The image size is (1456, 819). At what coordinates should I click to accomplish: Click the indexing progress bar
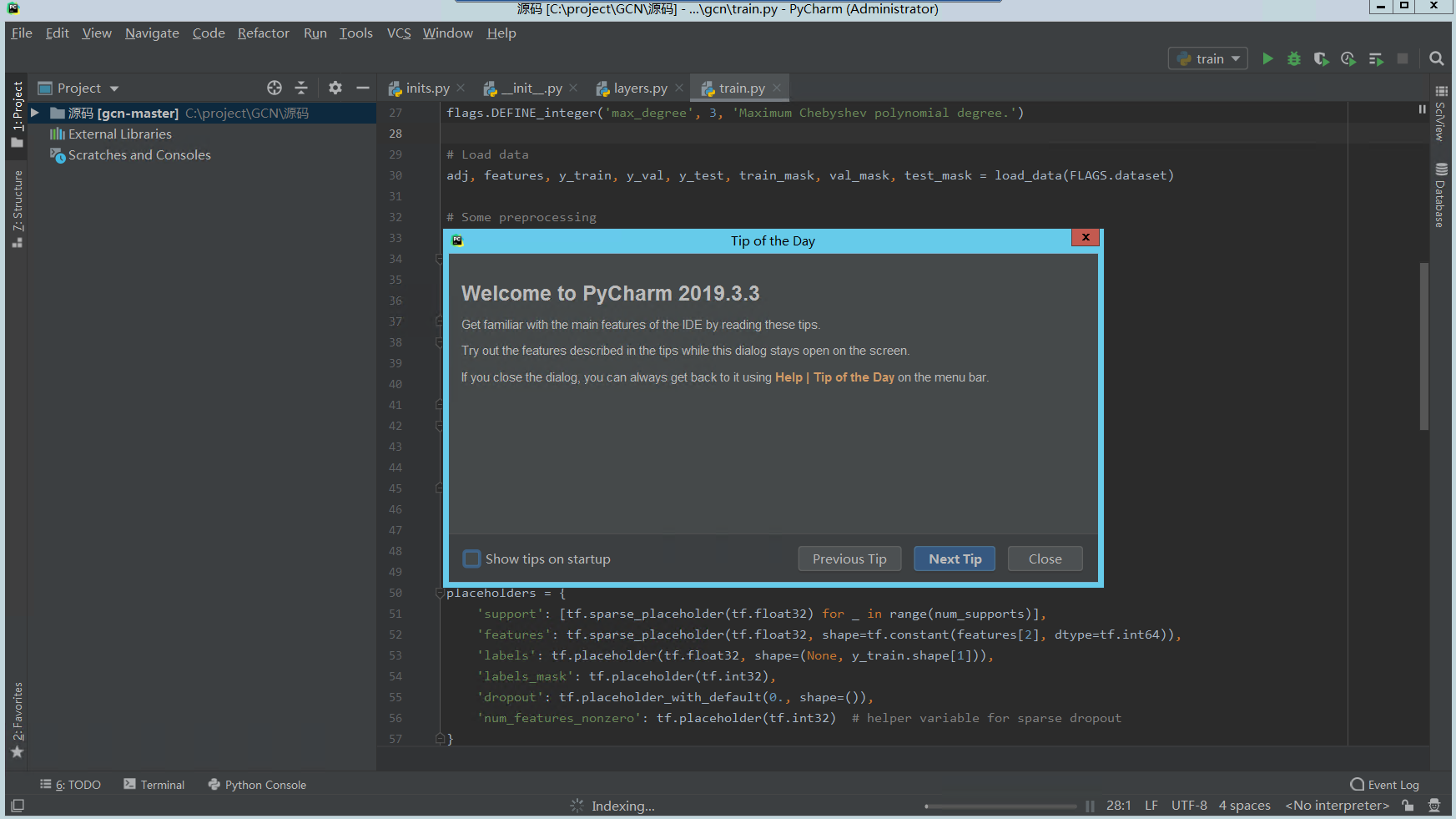[x=1000, y=806]
